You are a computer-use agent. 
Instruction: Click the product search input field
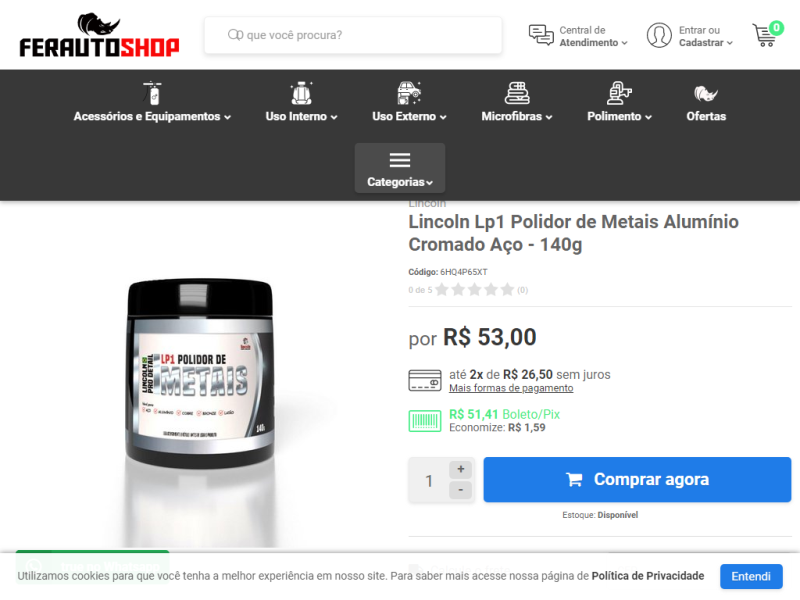coord(353,35)
